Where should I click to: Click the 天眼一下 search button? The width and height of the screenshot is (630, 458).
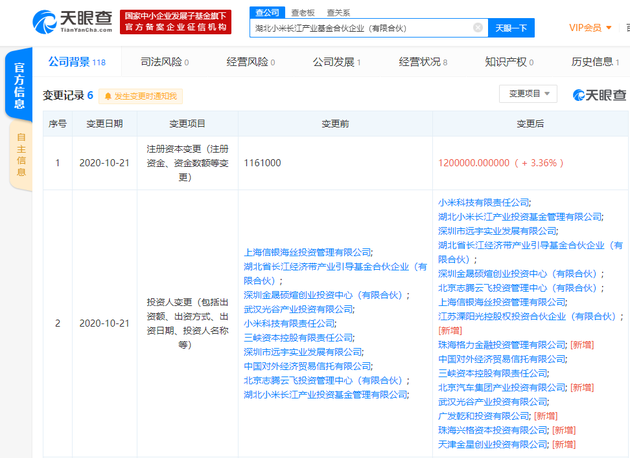[511, 28]
